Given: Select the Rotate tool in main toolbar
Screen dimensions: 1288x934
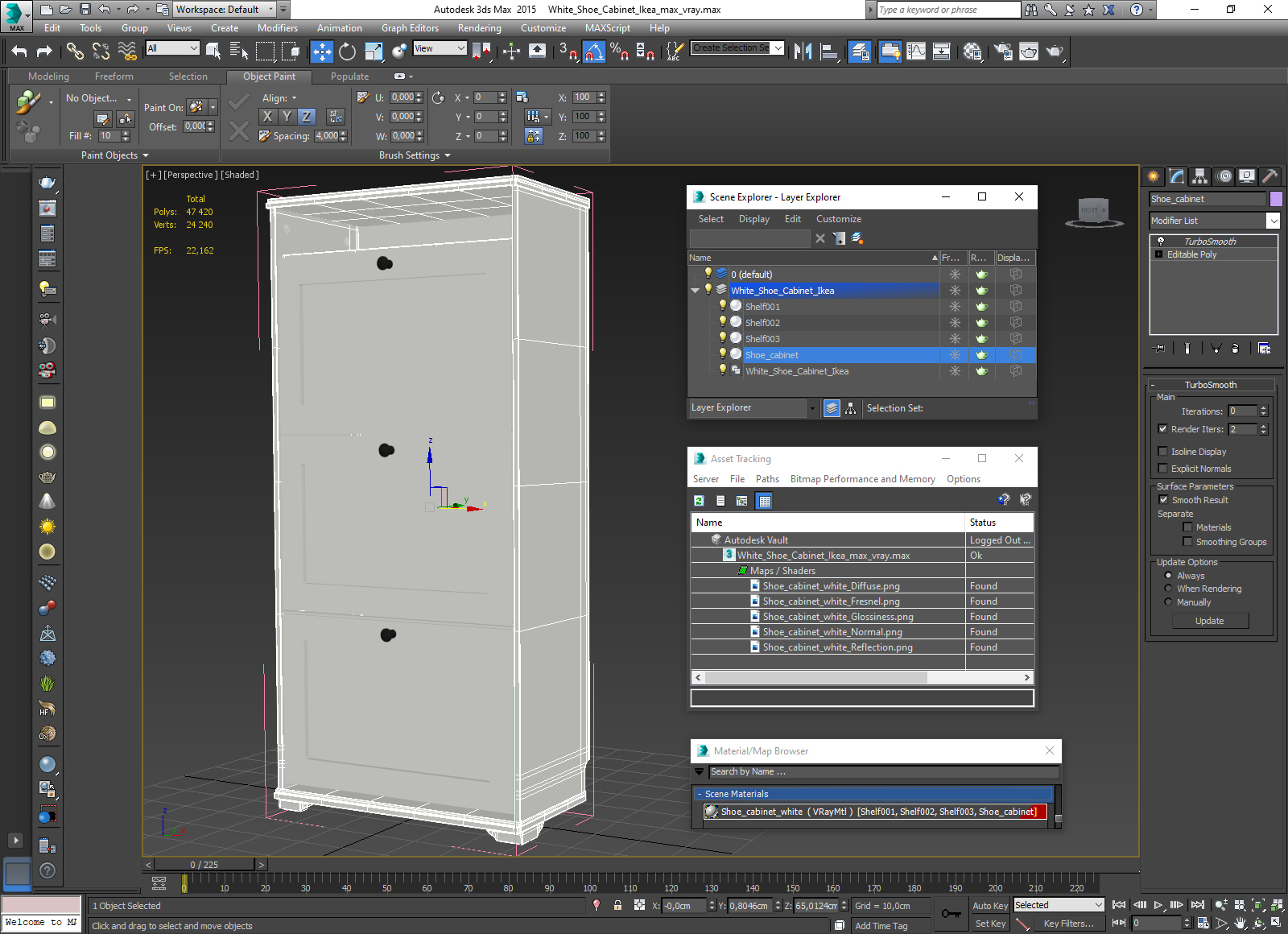Looking at the screenshot, I should [x=347, y=52].
